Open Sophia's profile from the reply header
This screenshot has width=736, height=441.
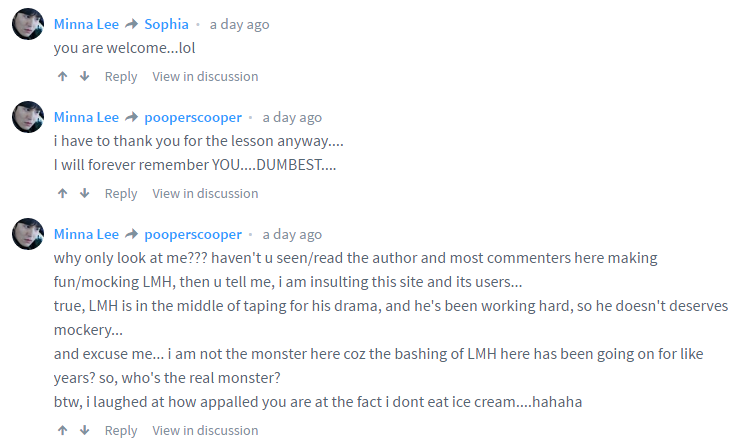tap(166, 24)
